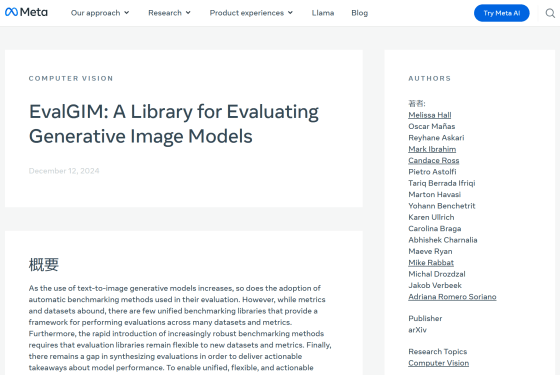Click author name Michal Drozdzal
The height and width of the screenshot is (375, 560).
(437, 274)
